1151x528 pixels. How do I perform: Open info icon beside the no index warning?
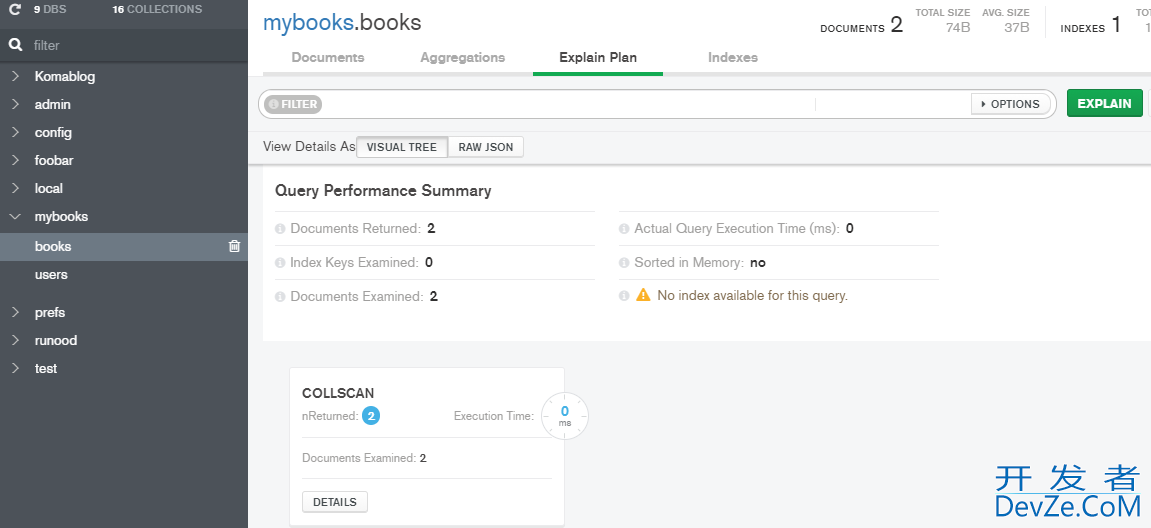[624, 295]
